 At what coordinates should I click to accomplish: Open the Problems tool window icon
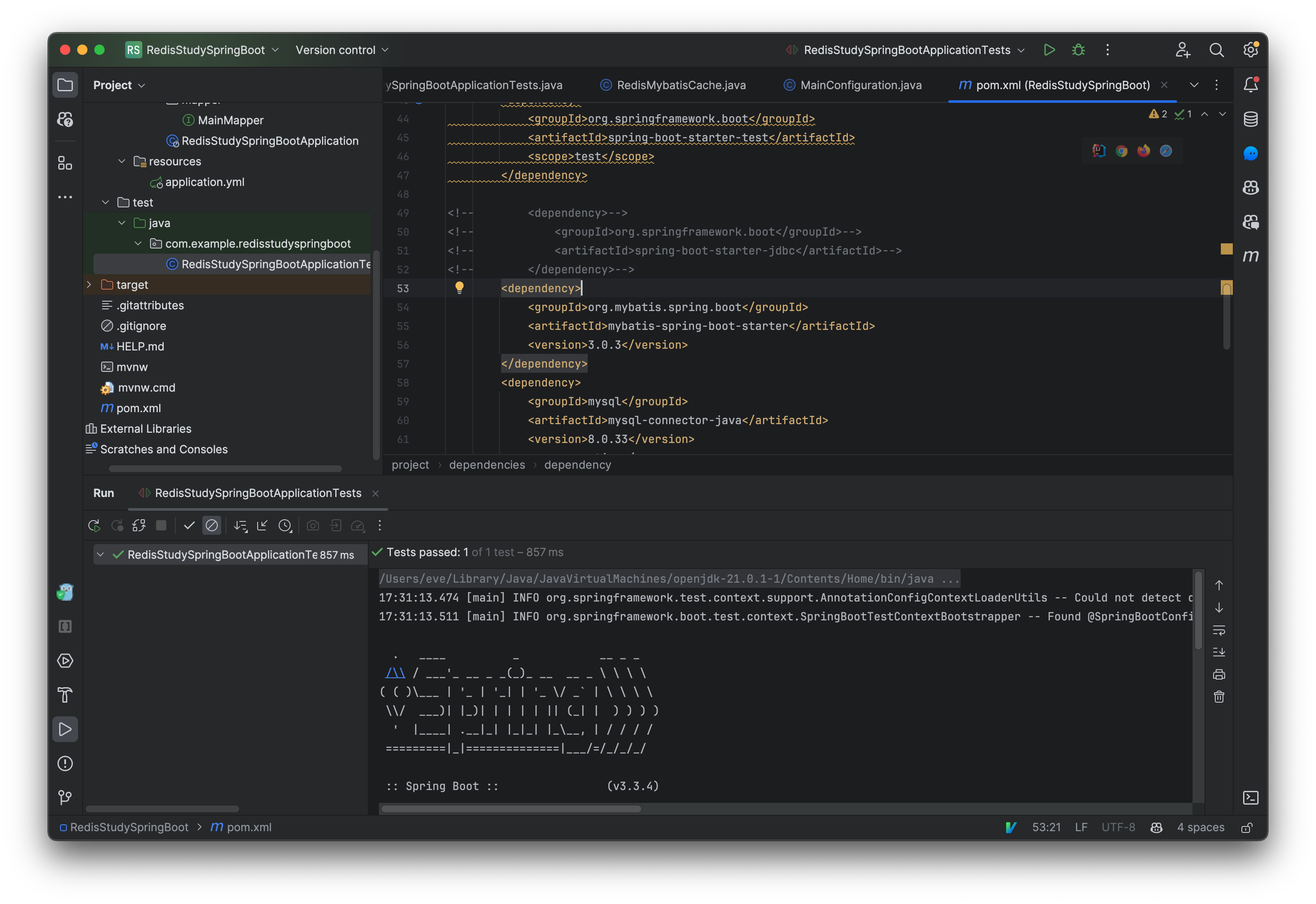65,763
